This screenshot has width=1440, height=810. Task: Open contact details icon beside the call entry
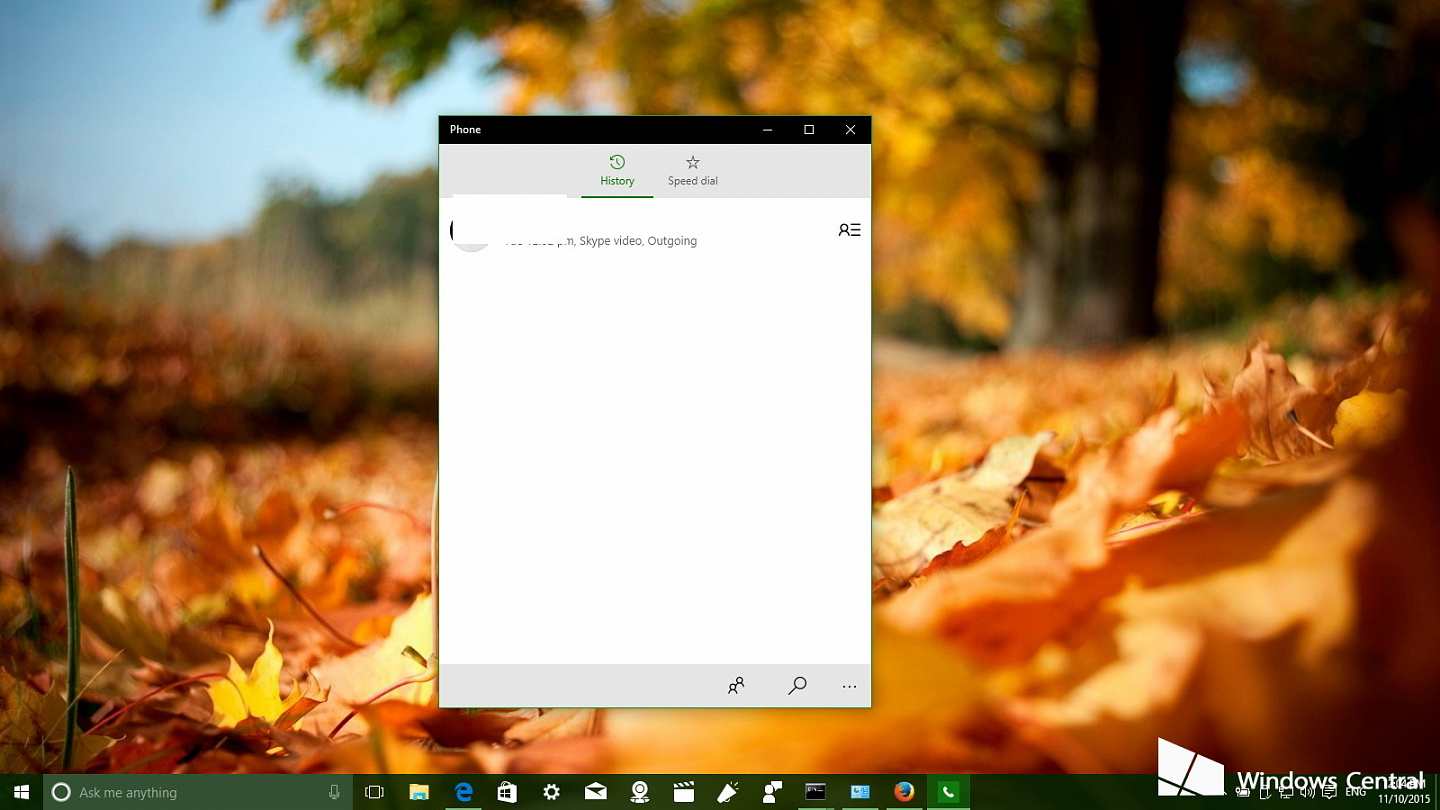849,230
